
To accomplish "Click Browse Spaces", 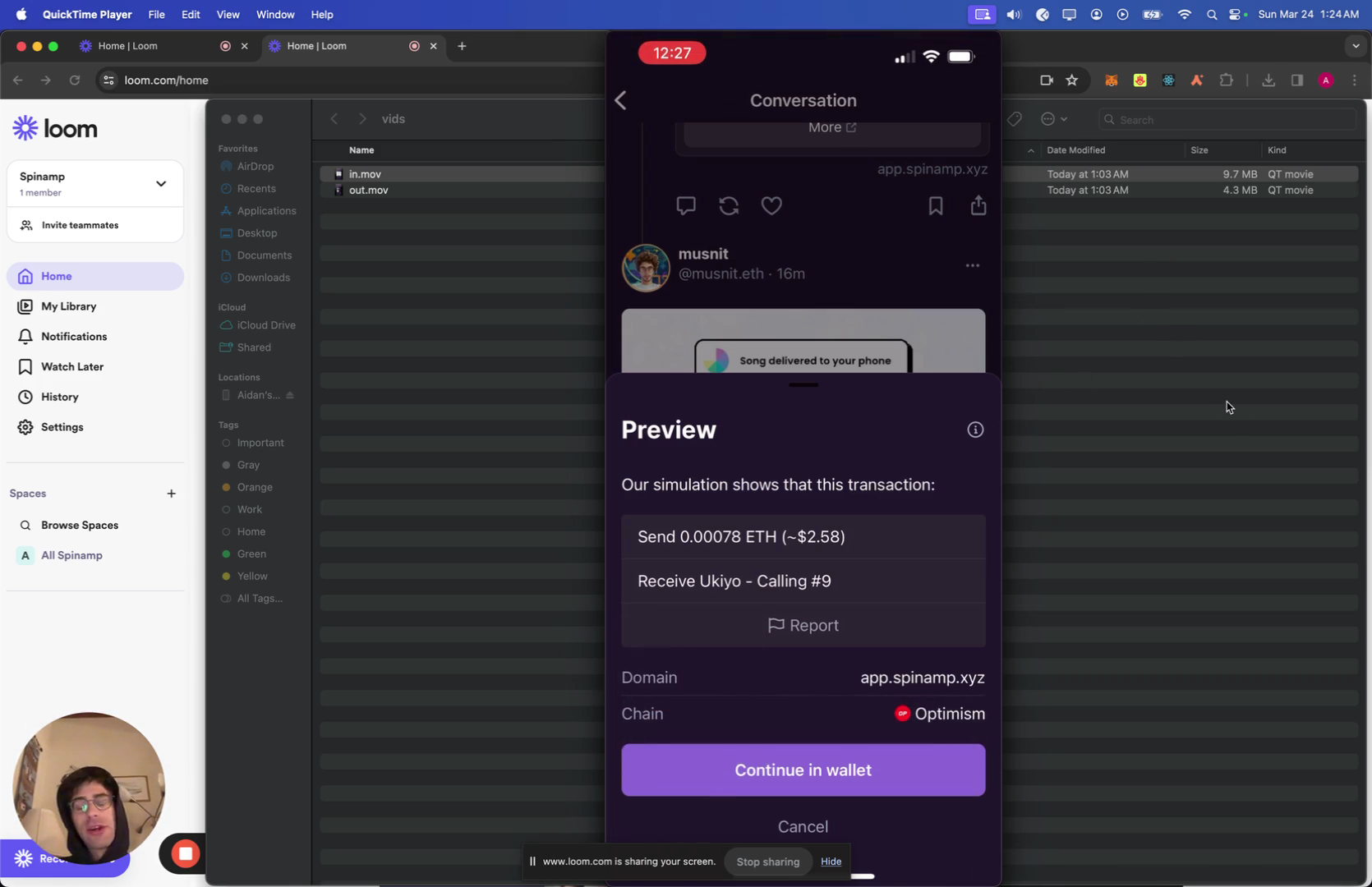I will coord(80,525).
